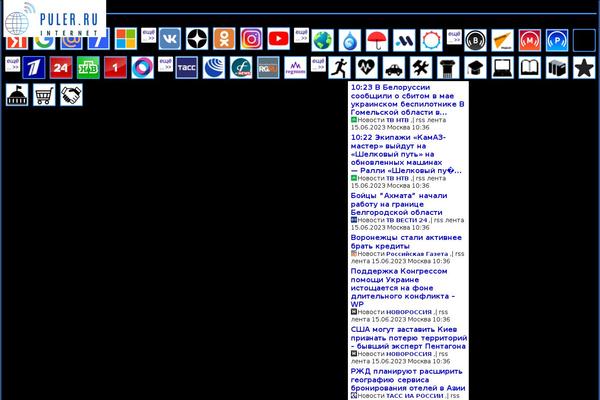
Task: Open the crossed tools icon
Action: coord(421,68)
